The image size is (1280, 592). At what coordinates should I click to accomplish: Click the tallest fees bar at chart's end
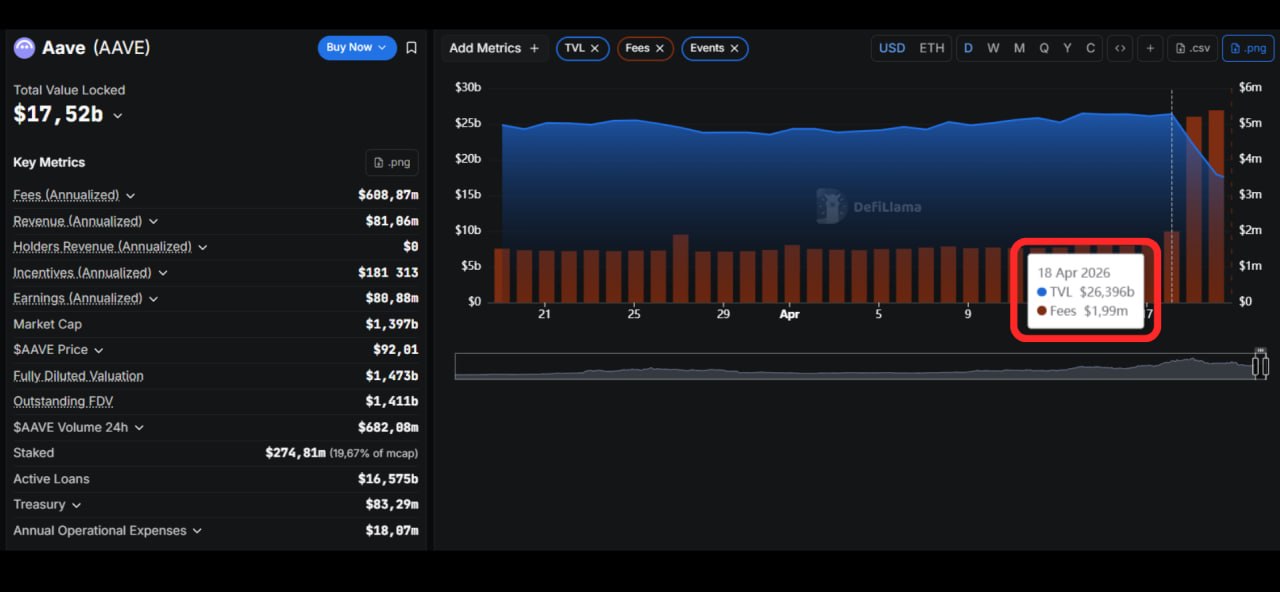coord(1216,206)
